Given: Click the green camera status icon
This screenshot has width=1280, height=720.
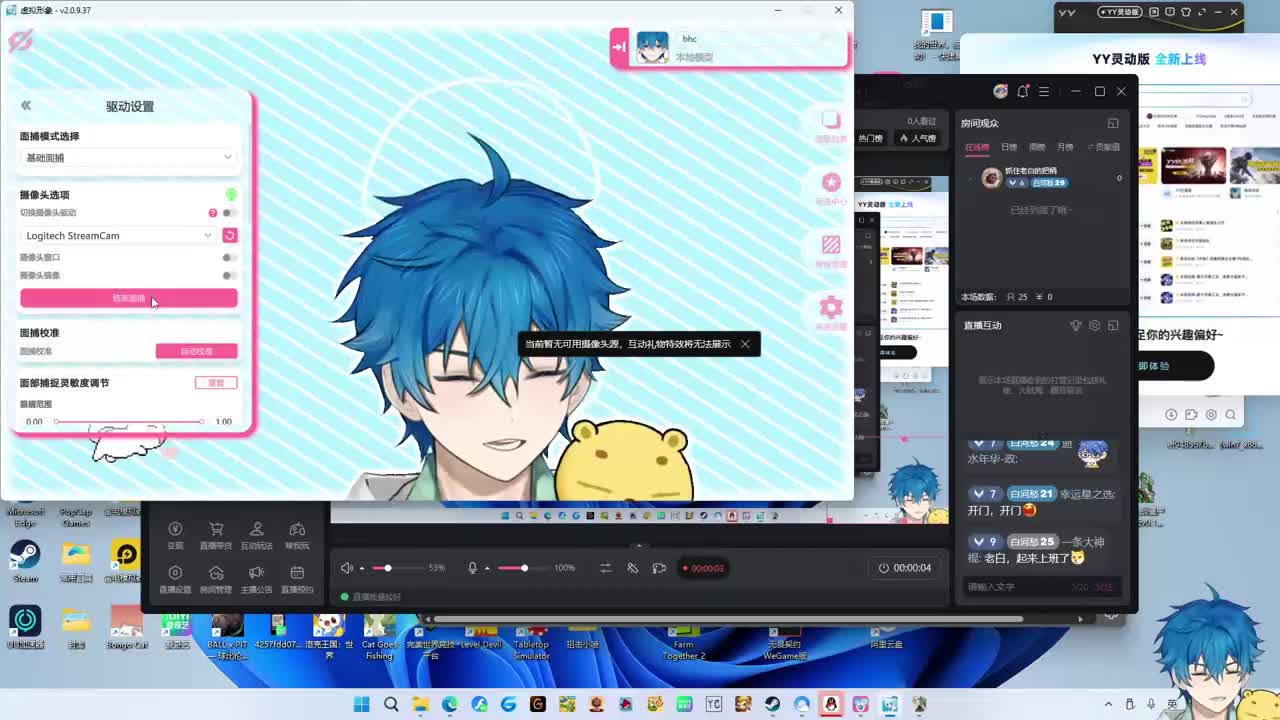Looking at the screenshot, I should click(x=231, y=194).
